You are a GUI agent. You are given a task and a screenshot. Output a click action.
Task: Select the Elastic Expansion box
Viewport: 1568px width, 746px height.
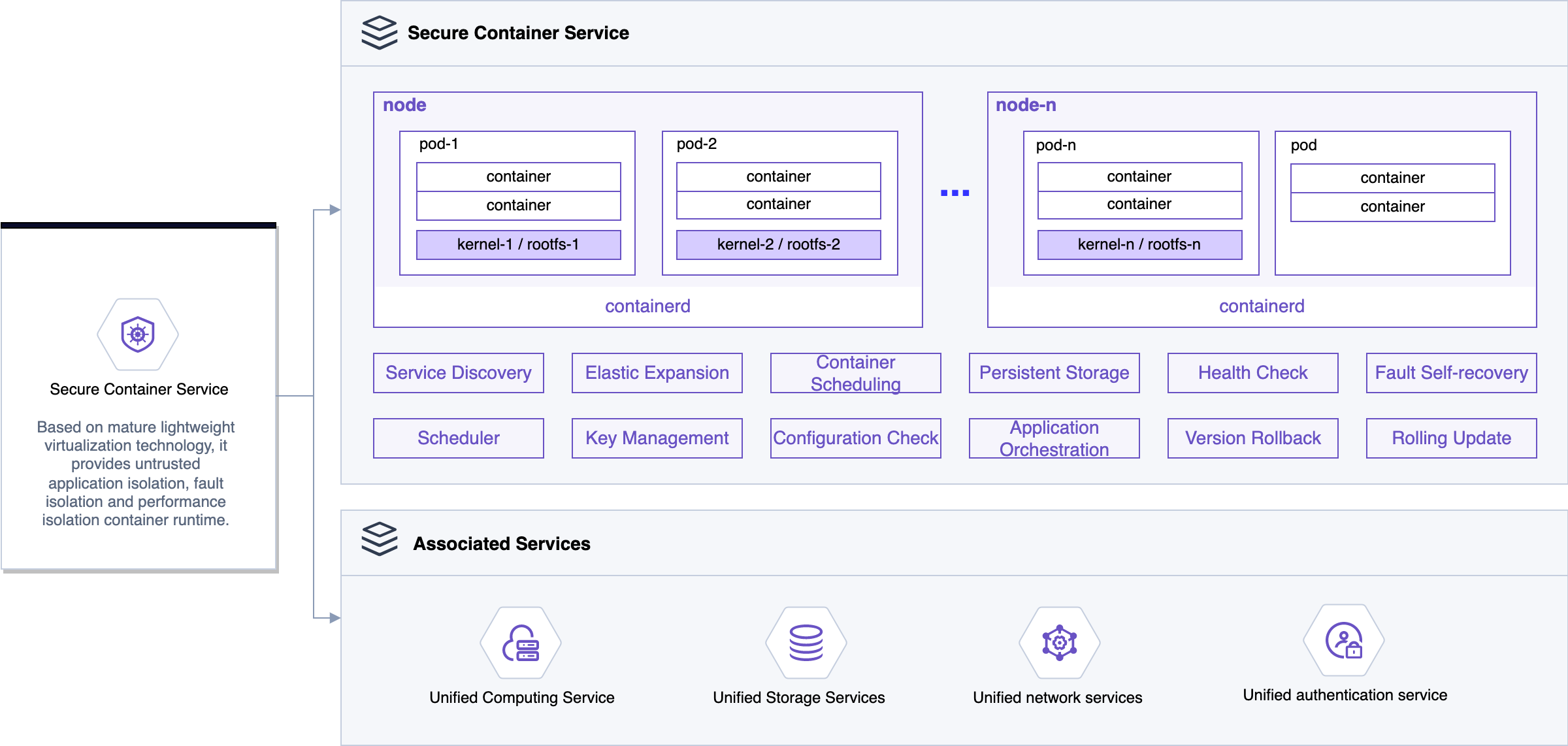click(657, 373)
